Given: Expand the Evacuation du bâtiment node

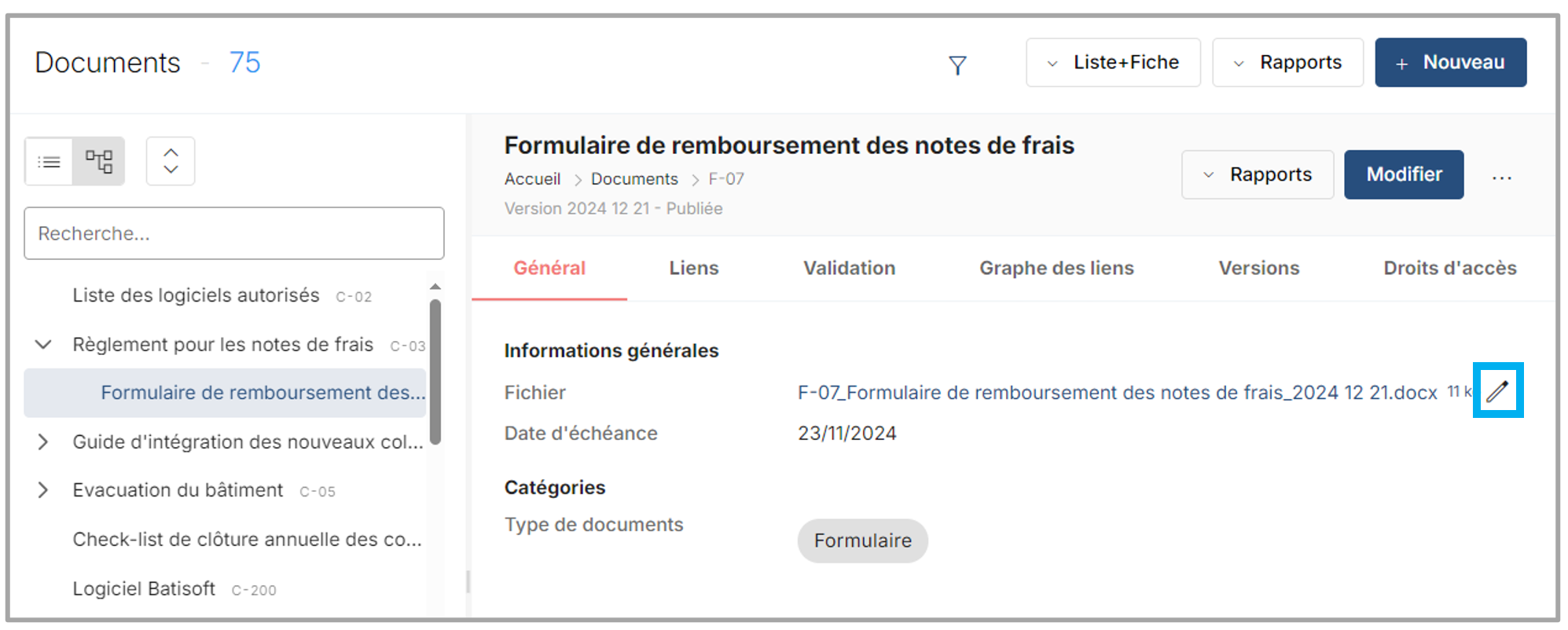Looking at the screenshot, I should [x=43, y=490].
